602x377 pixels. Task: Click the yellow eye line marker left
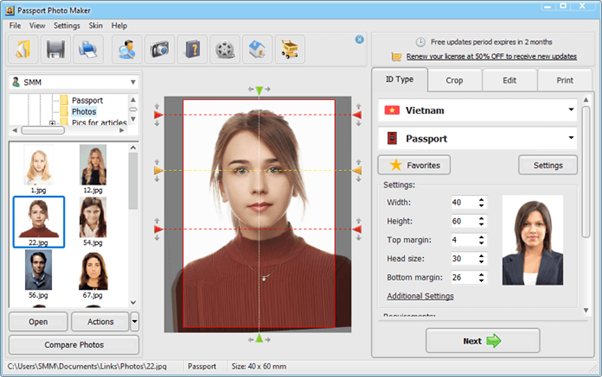point(158,170)
